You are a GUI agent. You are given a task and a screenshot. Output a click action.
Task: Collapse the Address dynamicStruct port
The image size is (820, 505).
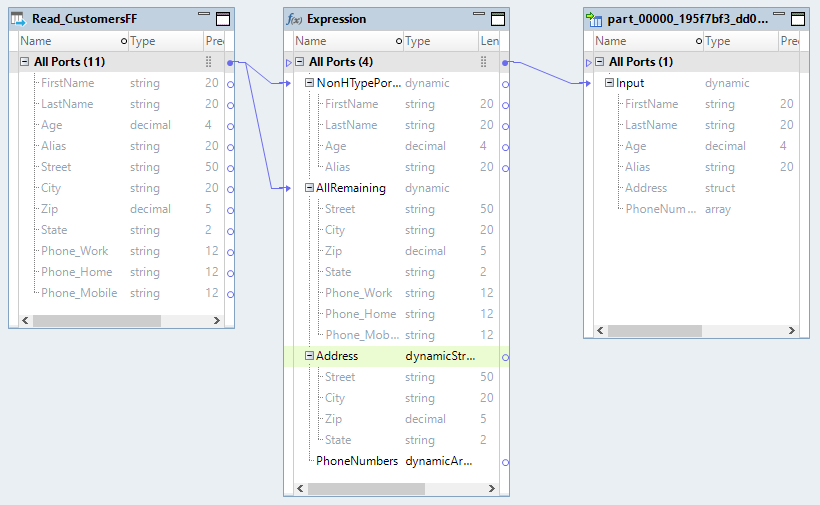tap(309, 356)
